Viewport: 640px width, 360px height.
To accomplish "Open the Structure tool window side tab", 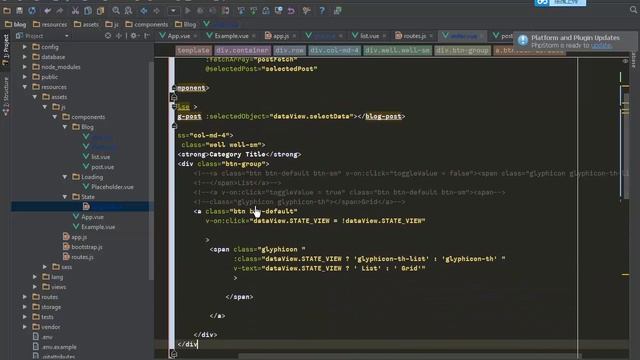I will [6, 96].
